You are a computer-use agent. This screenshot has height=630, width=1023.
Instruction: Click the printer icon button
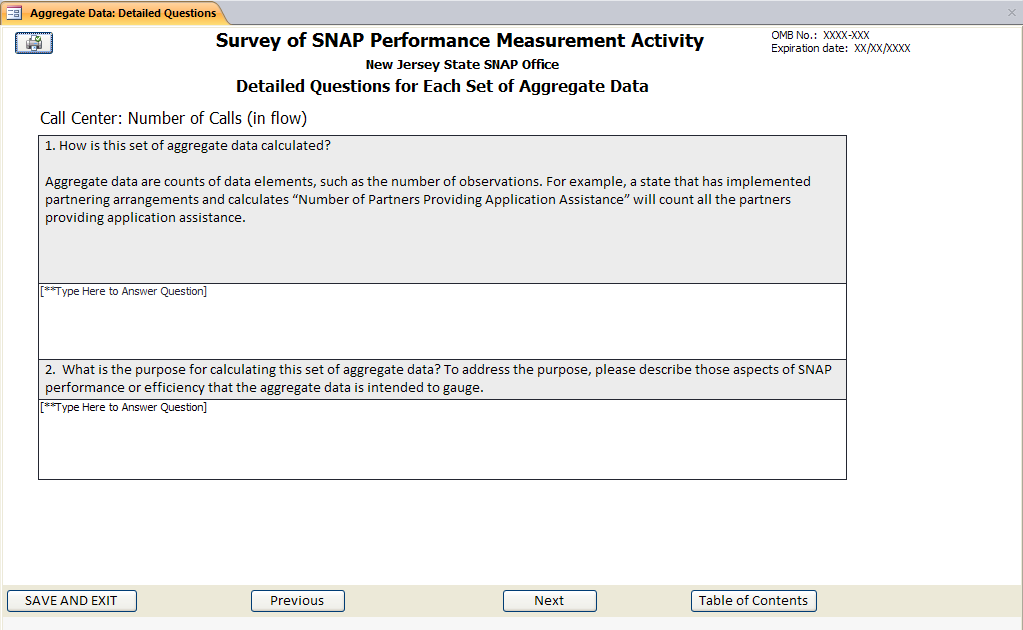(35, 43)
